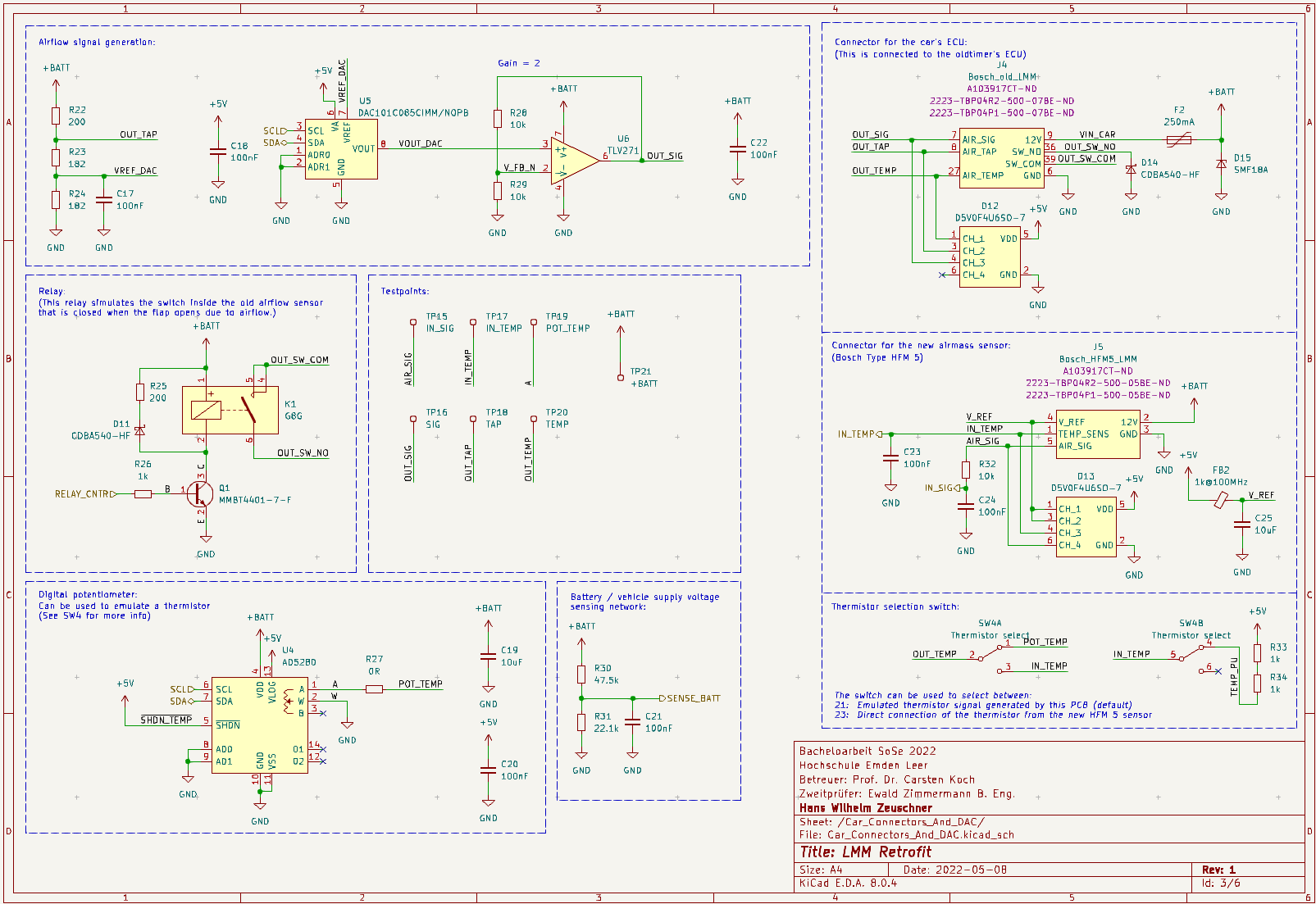Viewport: 1316px width, 904px height.
Task: Click the J4 Bosch_old_LMM connector block
Action: pos(1001,158)
